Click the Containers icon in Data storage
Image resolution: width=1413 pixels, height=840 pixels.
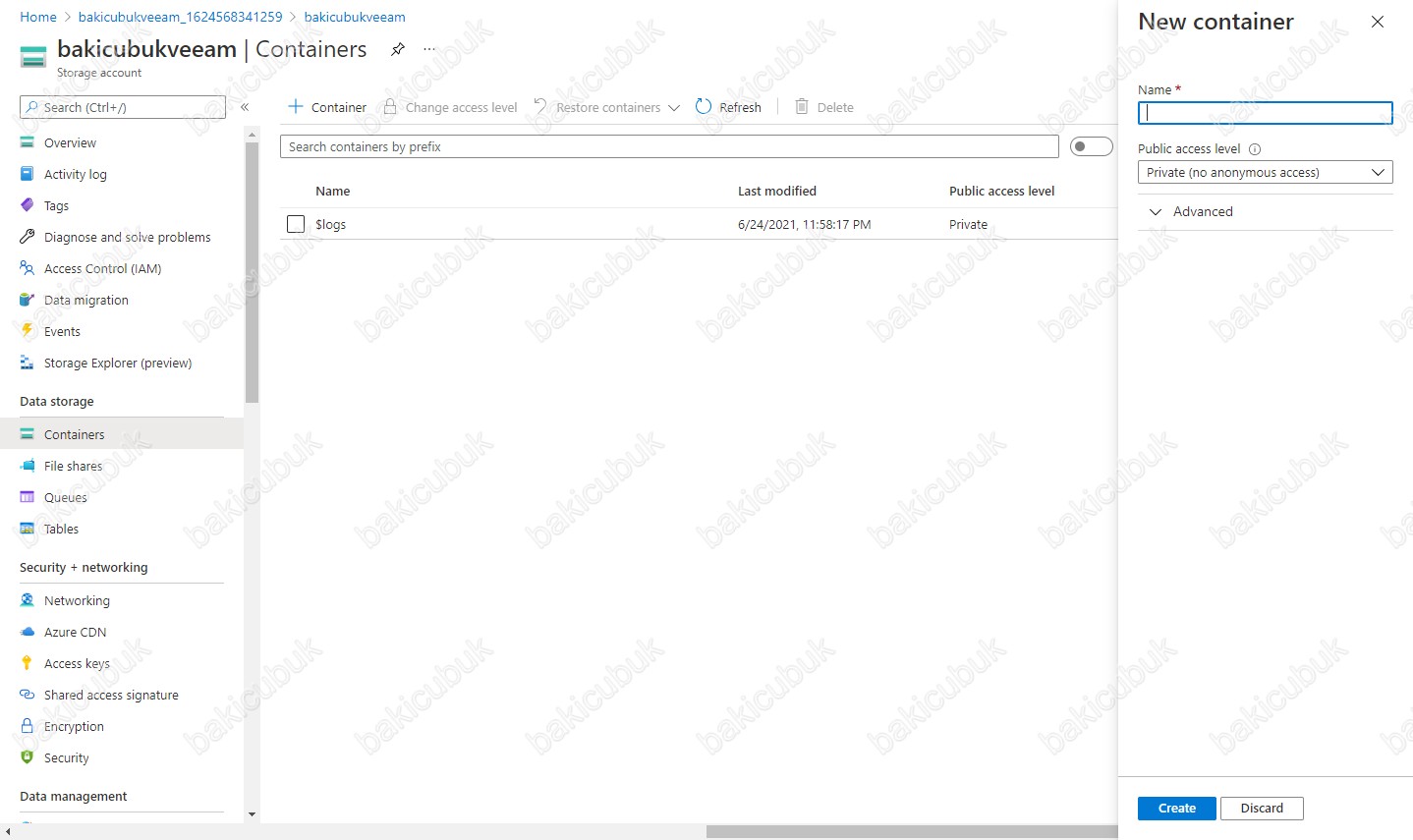[x=28, y=434]
